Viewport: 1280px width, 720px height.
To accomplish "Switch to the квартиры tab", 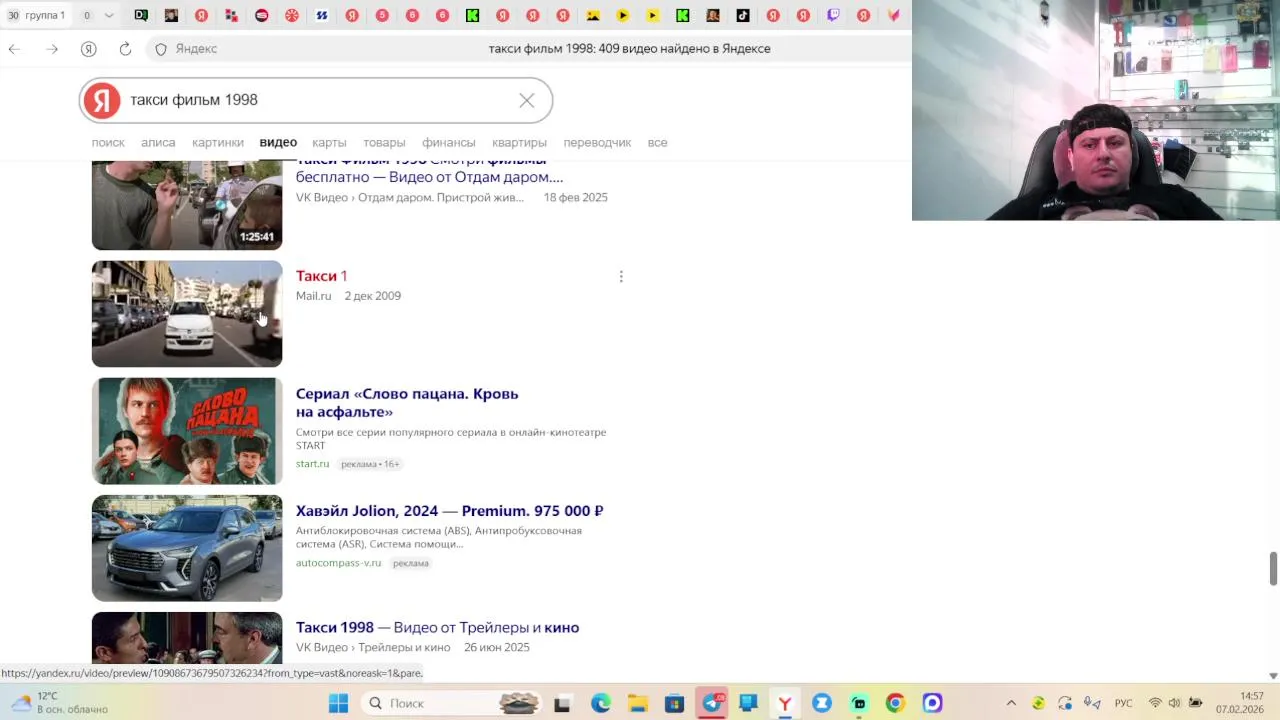I will 519,142.
